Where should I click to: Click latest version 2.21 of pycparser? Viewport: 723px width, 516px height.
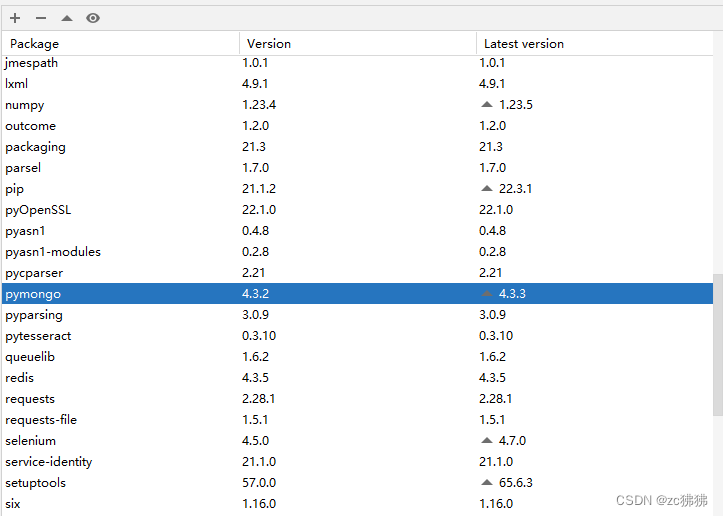pyautogui.click(x=491, y=273)
